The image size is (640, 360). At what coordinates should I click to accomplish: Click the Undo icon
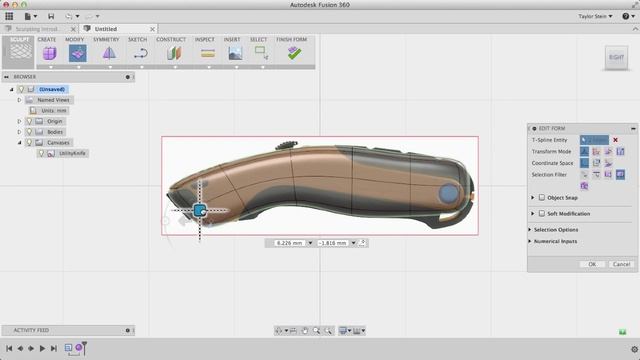click(x=69, y=16)
